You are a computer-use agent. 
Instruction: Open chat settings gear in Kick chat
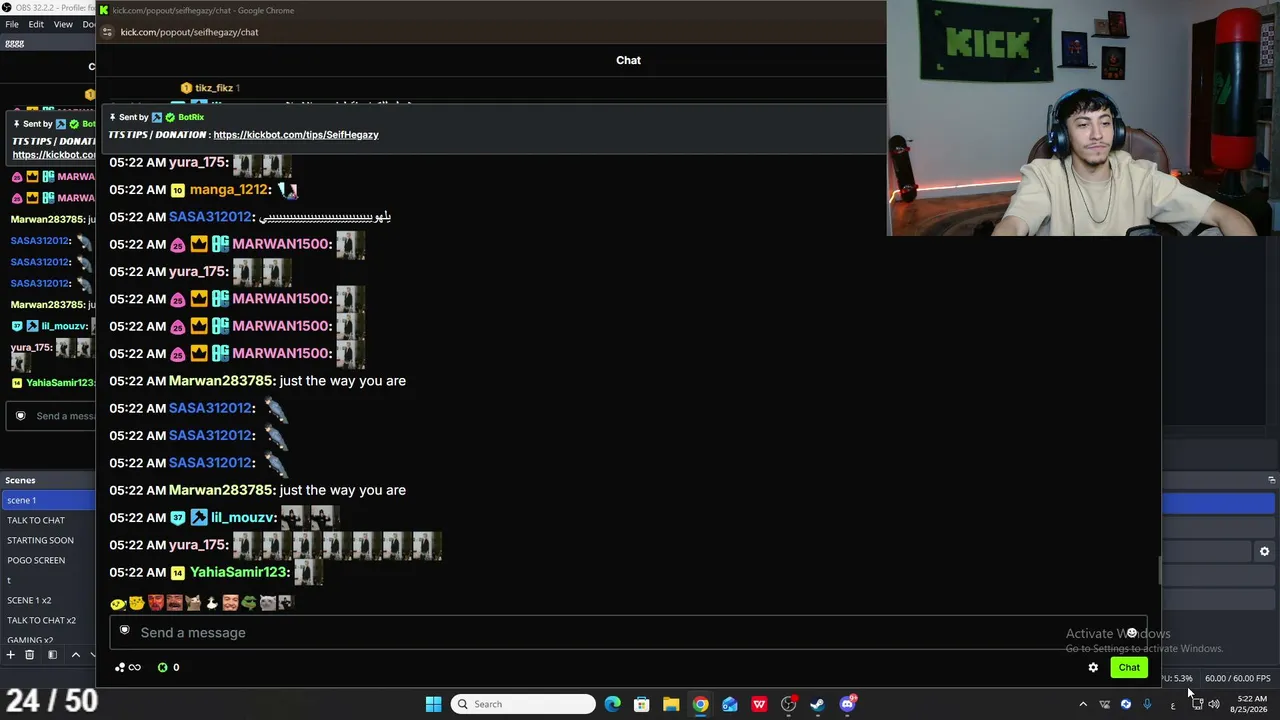[1093, 667]
